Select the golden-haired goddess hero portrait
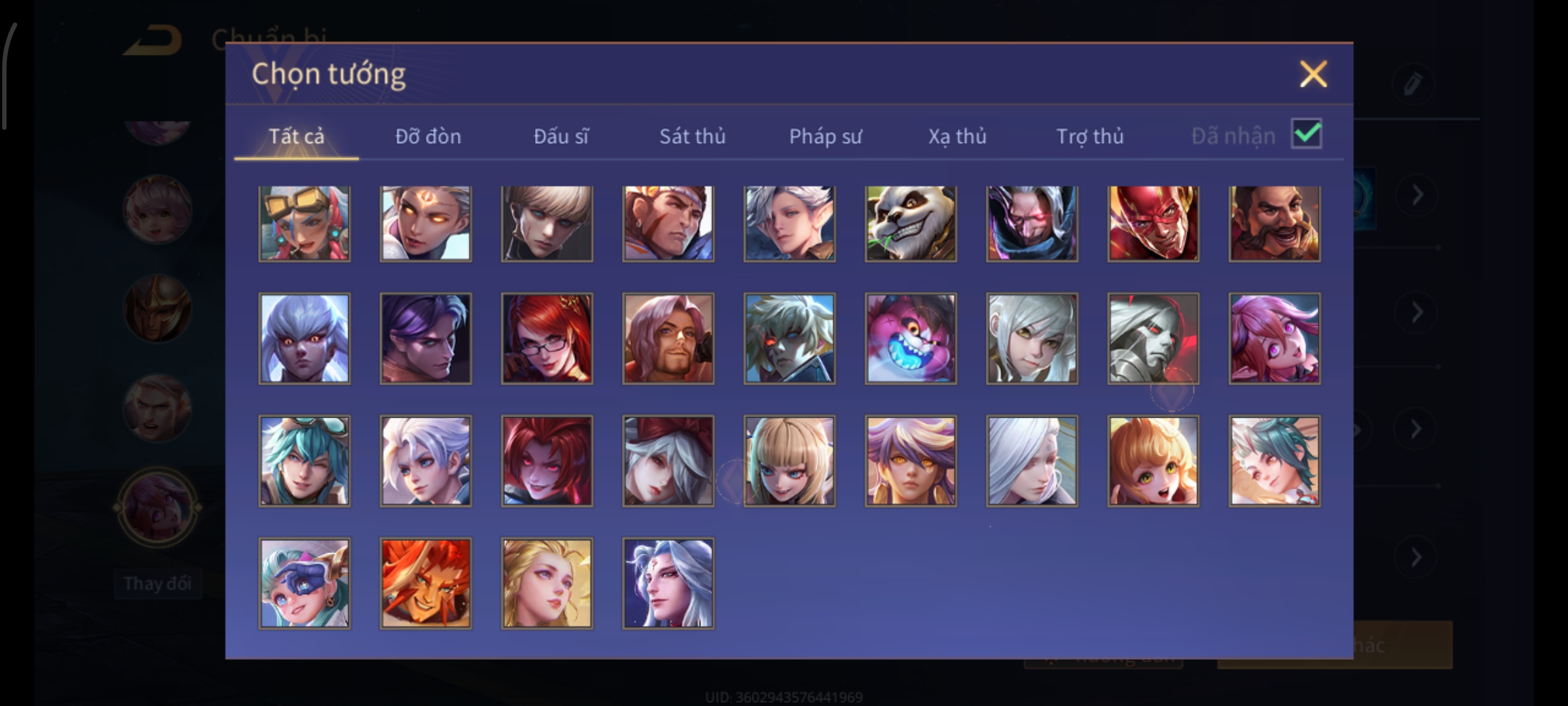The image size is (1568, 706). (547, 583)
